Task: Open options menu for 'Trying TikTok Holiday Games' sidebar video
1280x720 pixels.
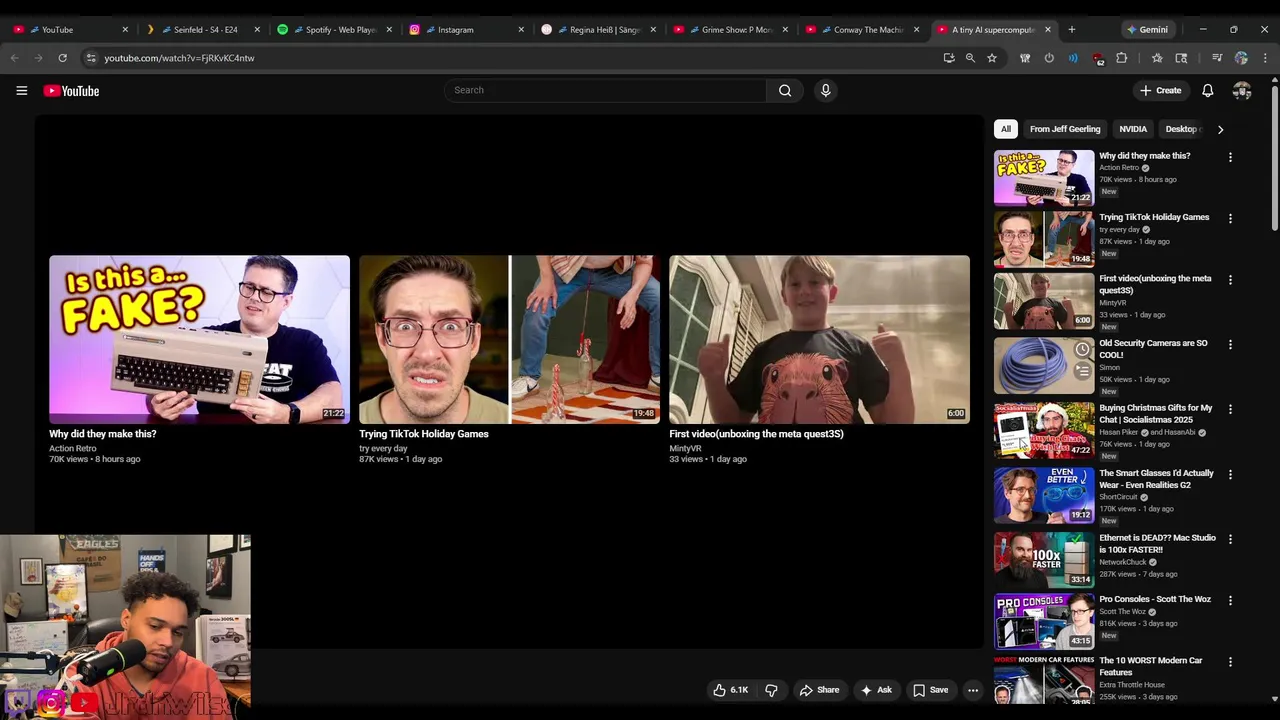Action: click(1230, 218)
